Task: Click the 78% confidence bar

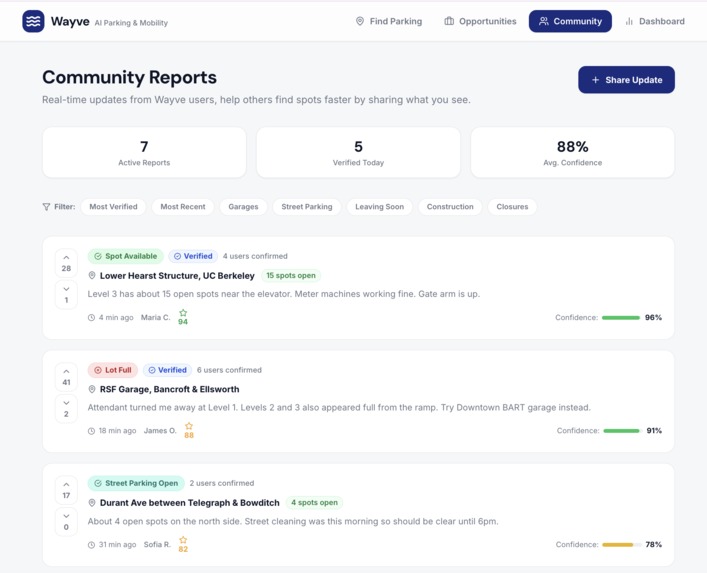Action: [622, 545]
